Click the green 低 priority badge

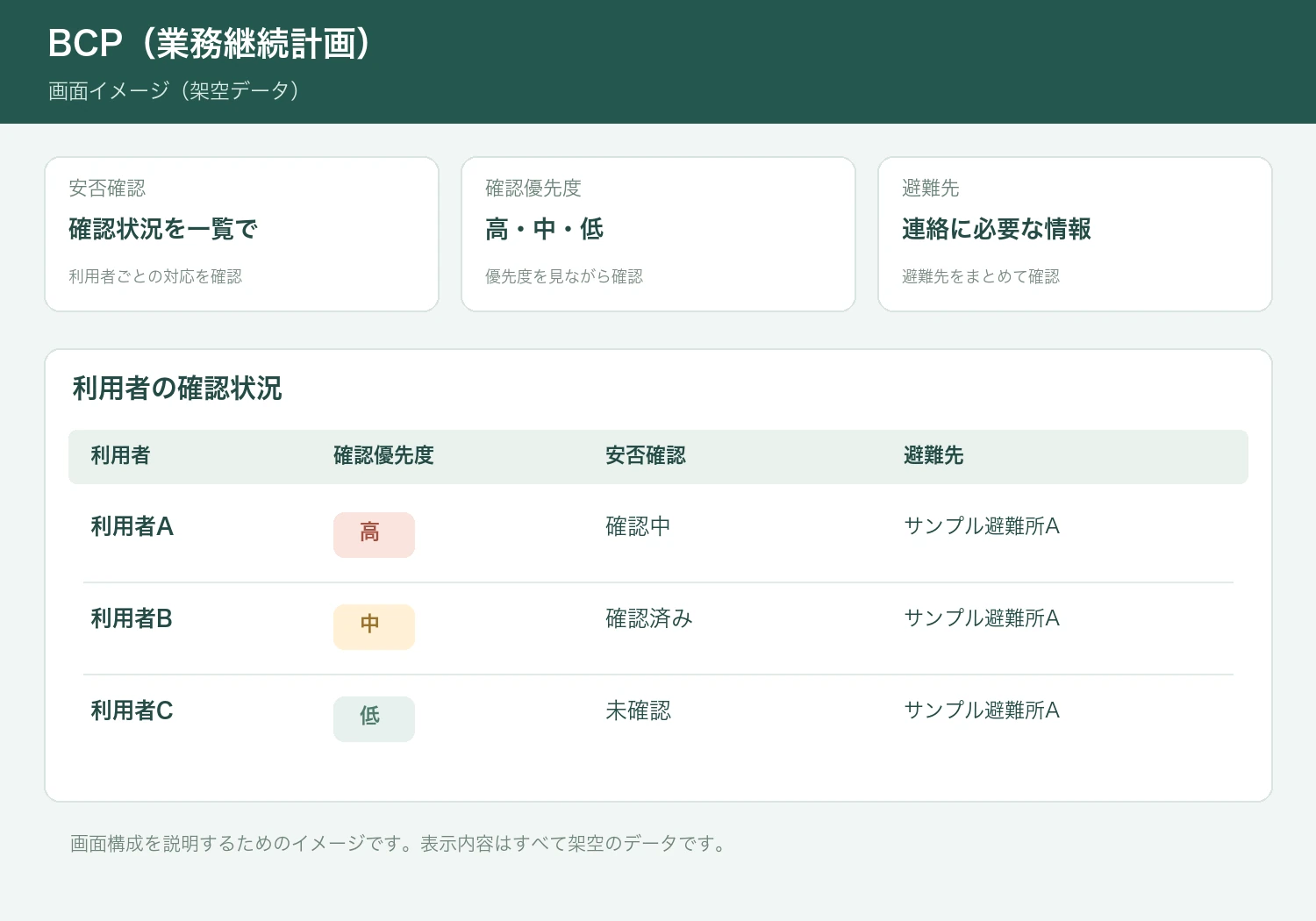pos(374,719)
